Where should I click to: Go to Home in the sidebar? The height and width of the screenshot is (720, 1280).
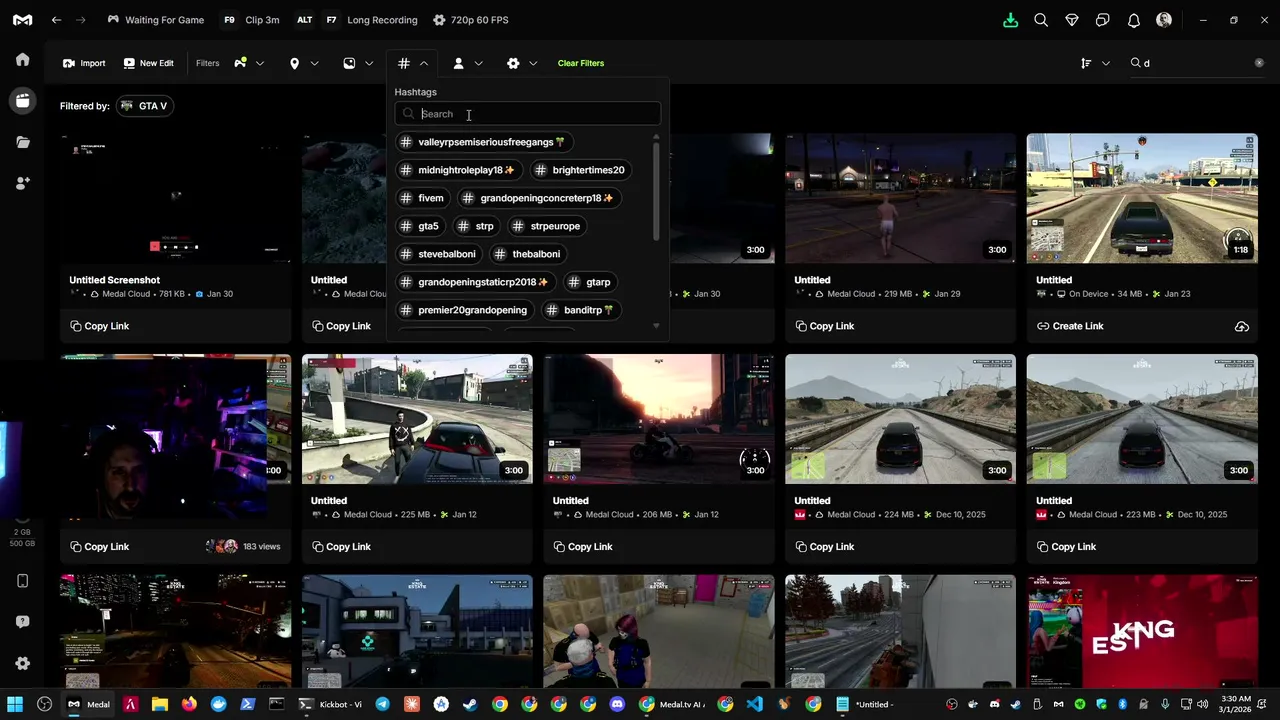(x=23, y=59)
